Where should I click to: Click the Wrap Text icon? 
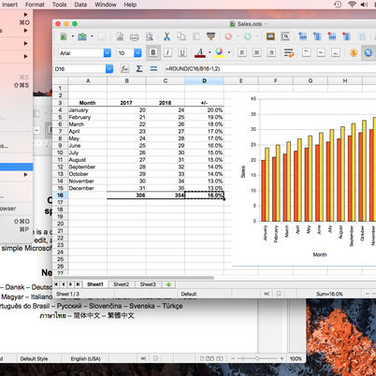289,53
